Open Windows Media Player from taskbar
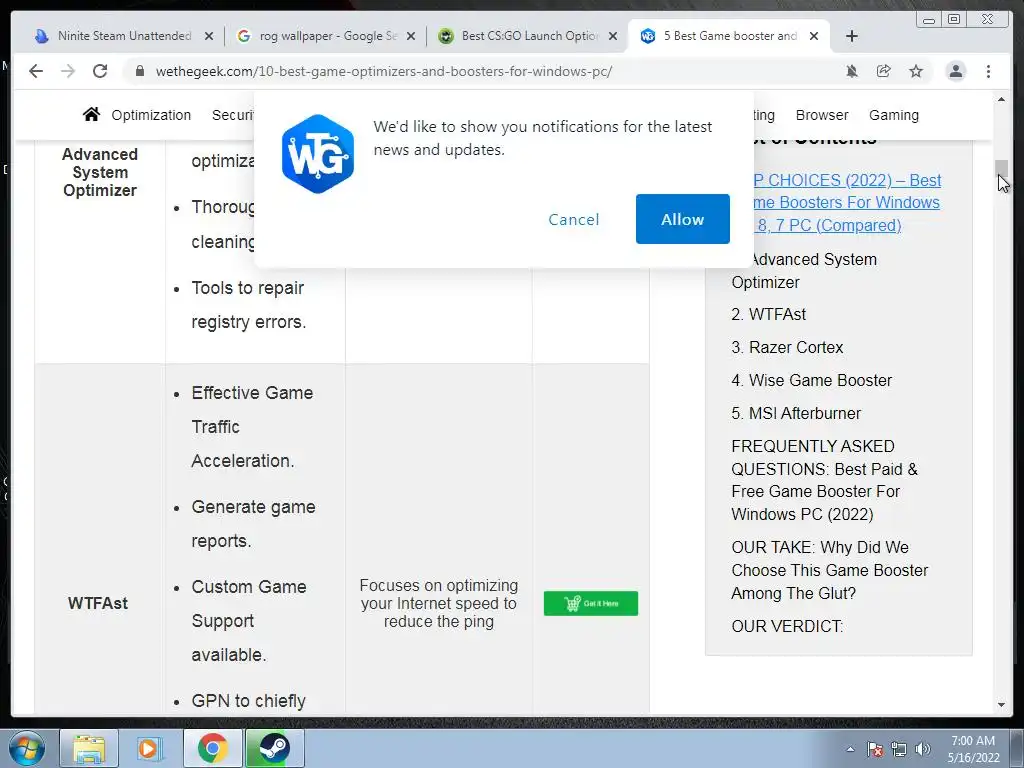 149,748
